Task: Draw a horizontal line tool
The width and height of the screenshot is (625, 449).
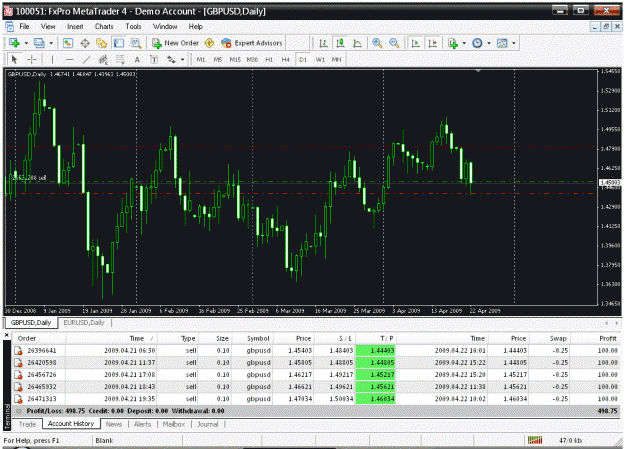Action: [x=69, y=60]
